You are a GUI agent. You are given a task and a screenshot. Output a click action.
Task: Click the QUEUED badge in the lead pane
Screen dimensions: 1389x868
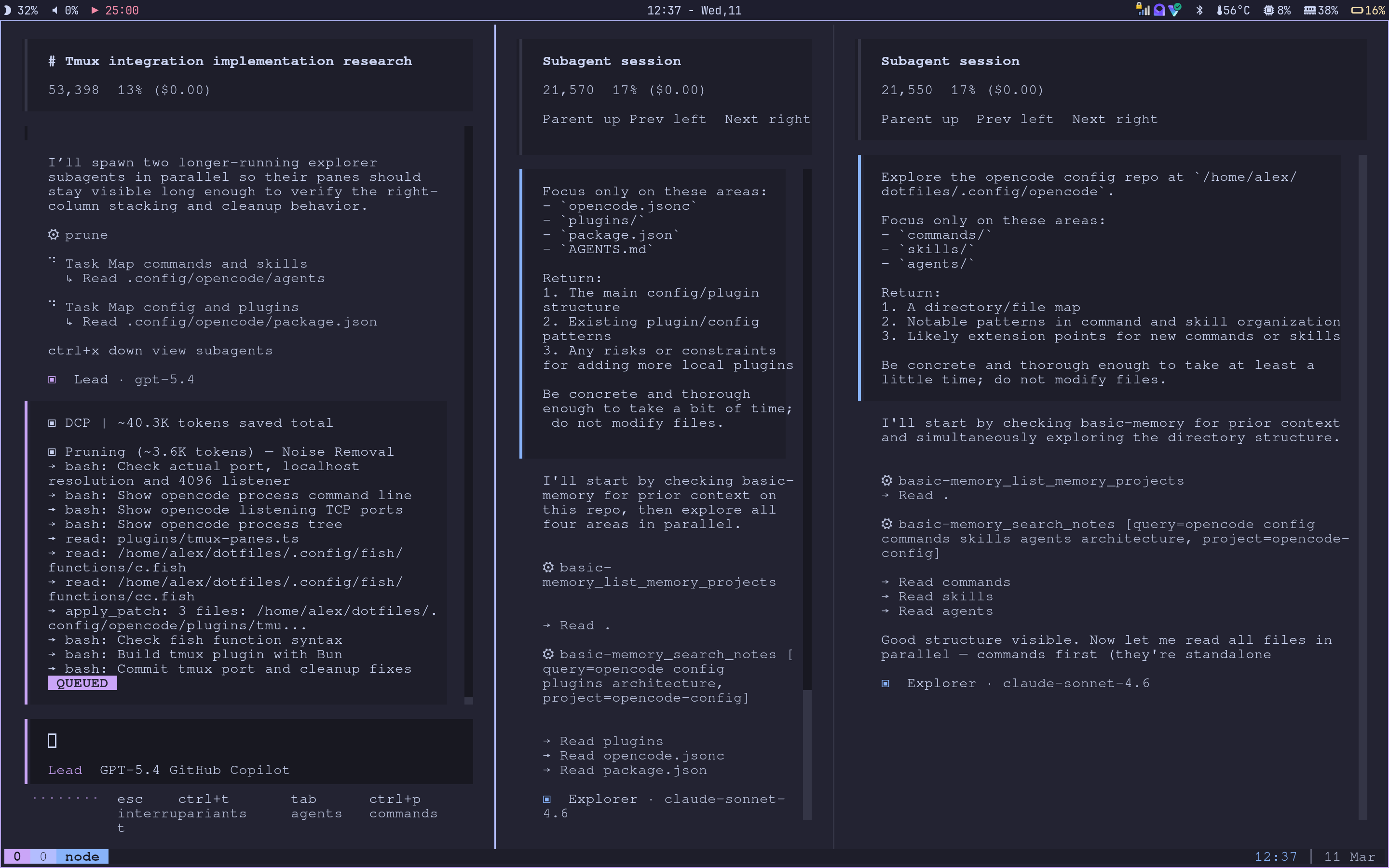pos(82,683)
